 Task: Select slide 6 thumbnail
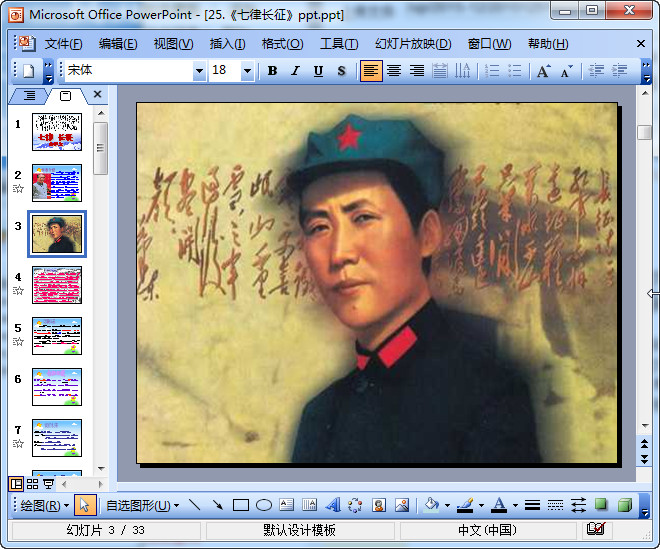[57, 387]
